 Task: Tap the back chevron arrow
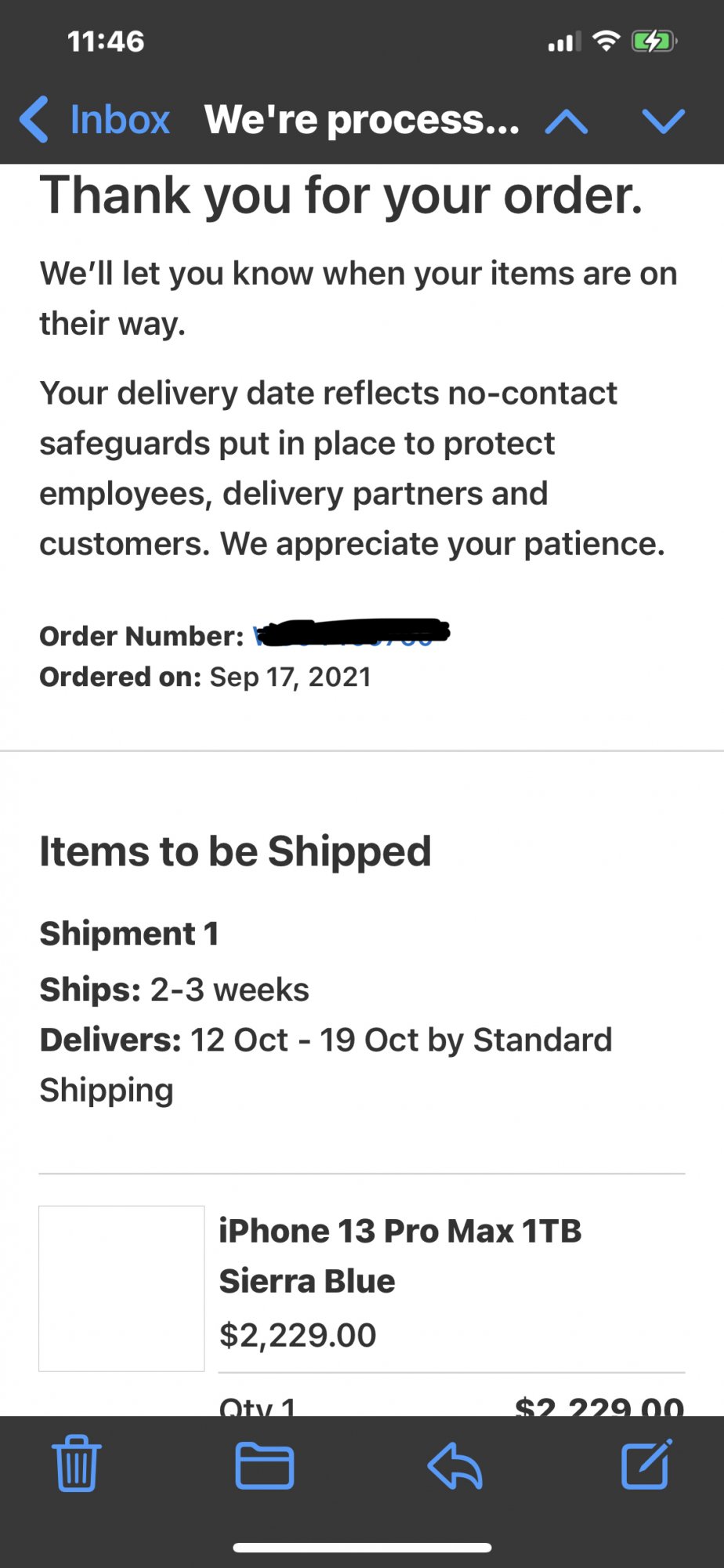[x=34, y=120]
